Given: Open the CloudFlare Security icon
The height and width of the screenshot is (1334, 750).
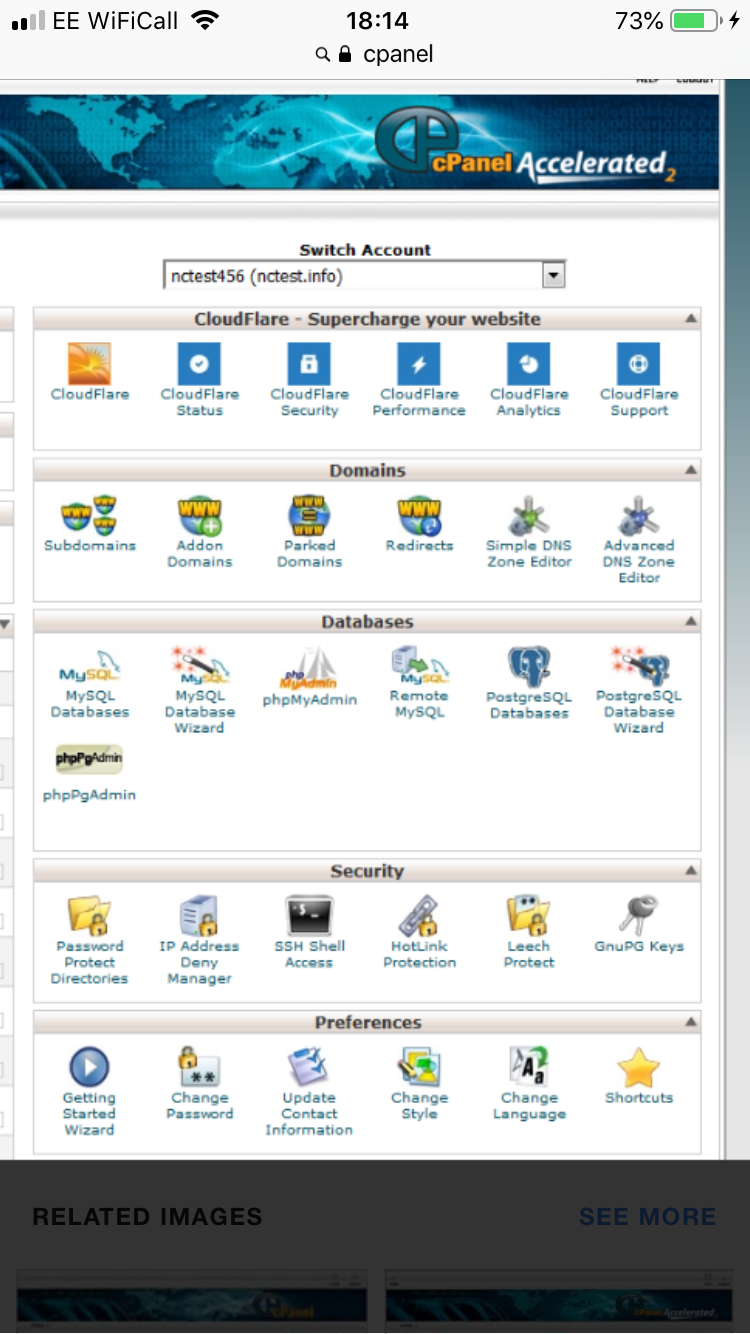Looking at the screenshot, I should click(309, 364).
